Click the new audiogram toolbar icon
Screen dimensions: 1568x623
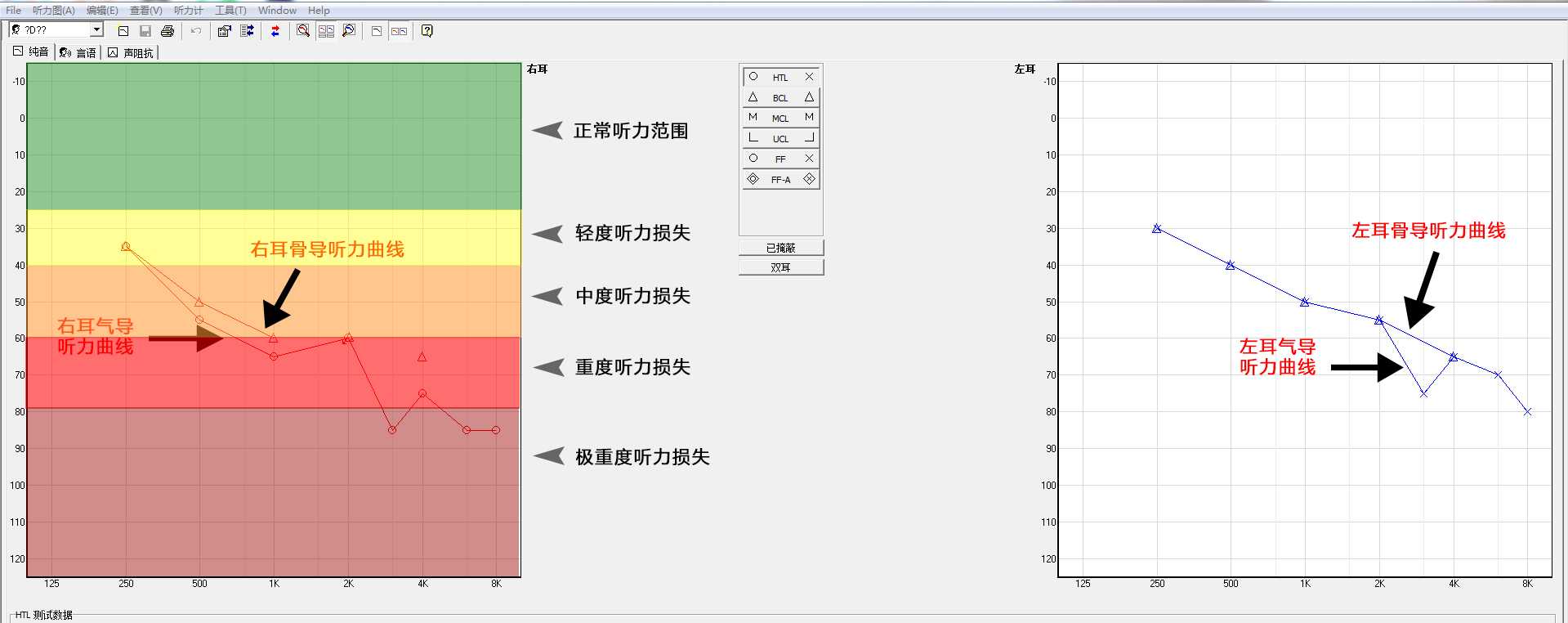pyautogui.click(x=123, y=31)
